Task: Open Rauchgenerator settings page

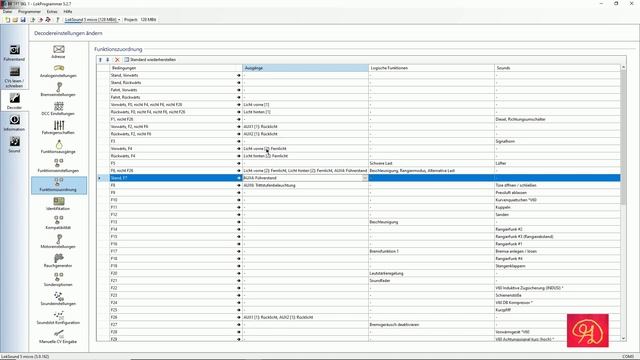Action: 59,261
